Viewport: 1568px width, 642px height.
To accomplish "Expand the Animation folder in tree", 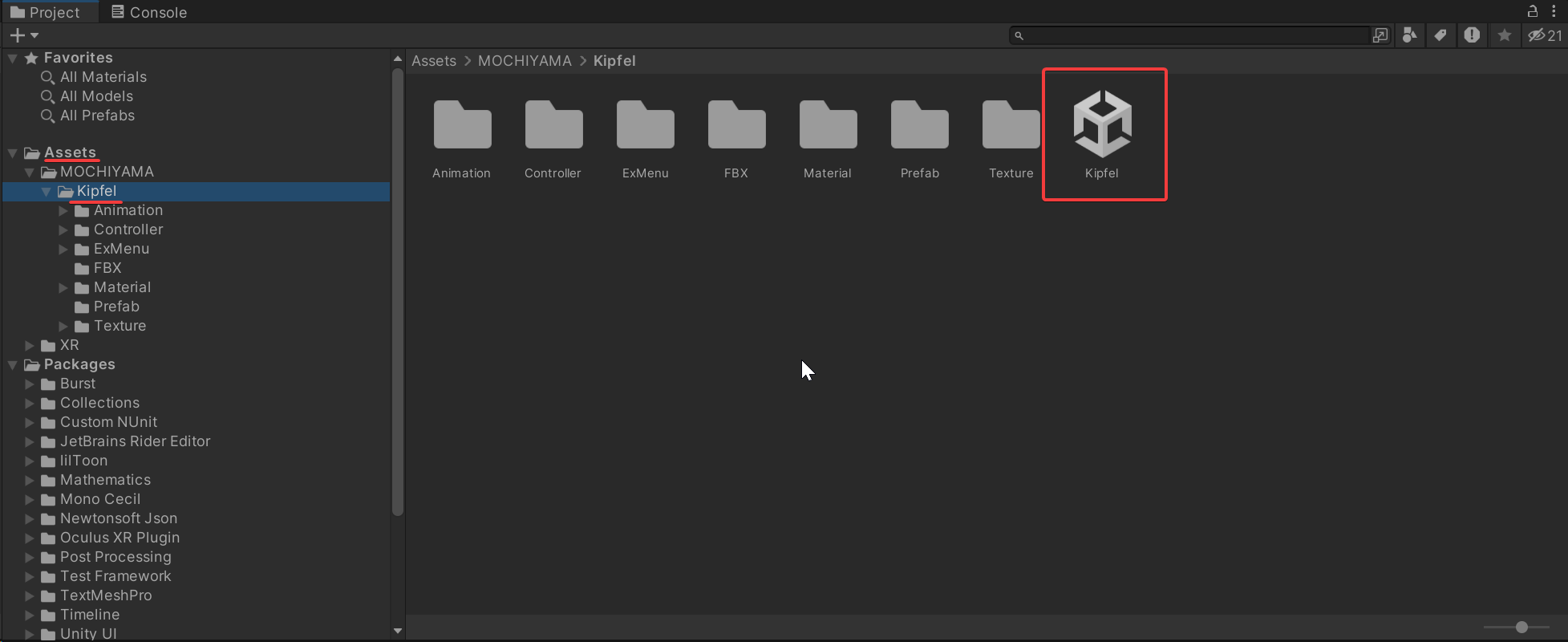I will [63, 210].
